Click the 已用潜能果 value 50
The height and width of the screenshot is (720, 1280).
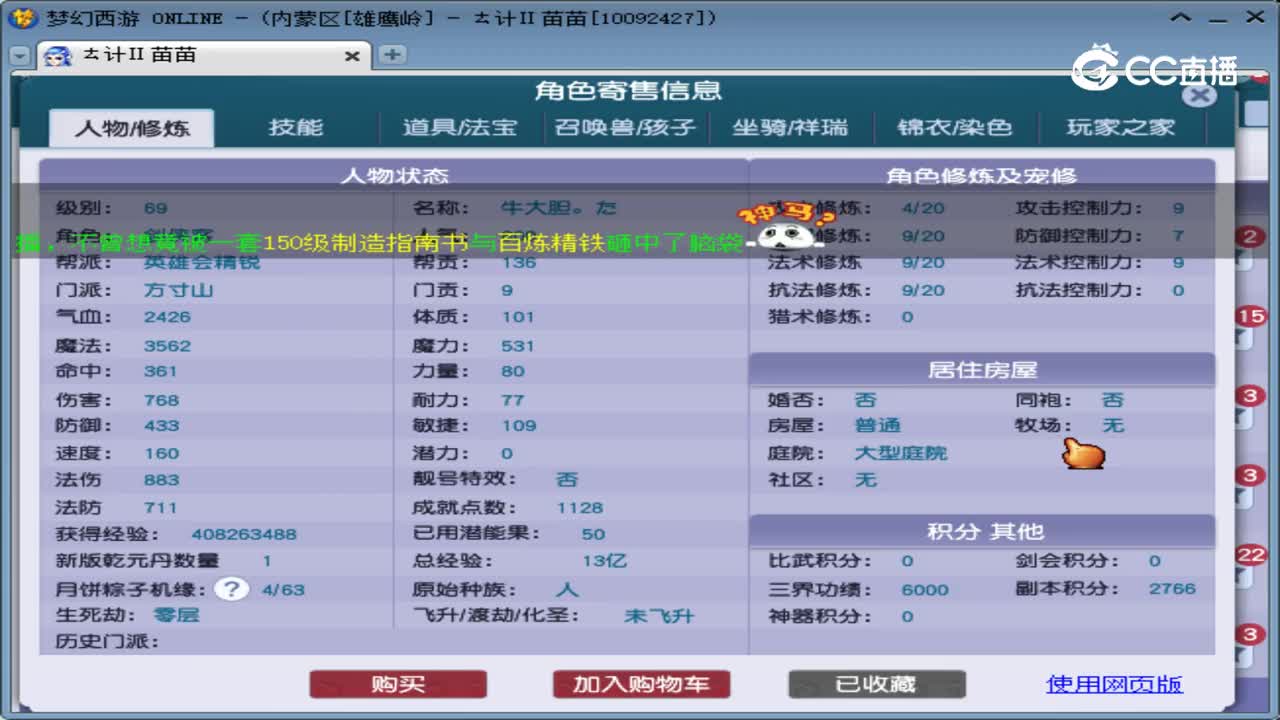tap(594, 534)
